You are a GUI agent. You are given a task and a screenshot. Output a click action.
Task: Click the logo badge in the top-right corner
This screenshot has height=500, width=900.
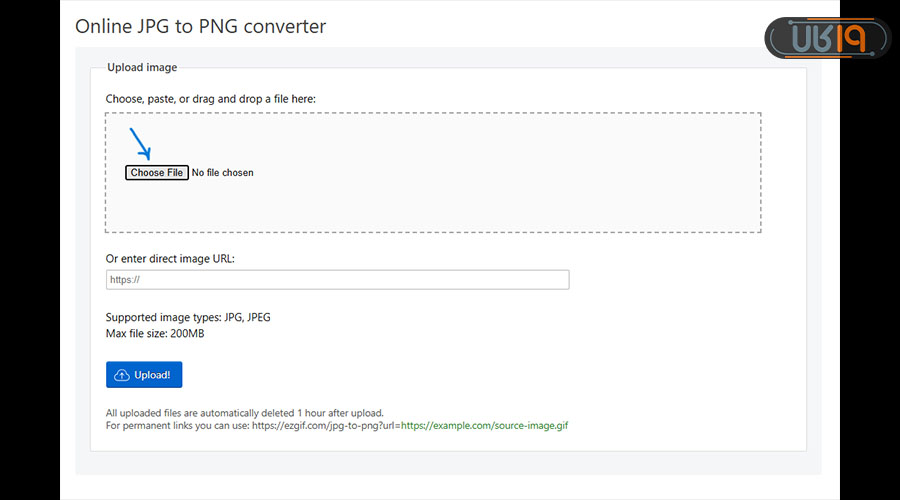(x=826, y=38)
